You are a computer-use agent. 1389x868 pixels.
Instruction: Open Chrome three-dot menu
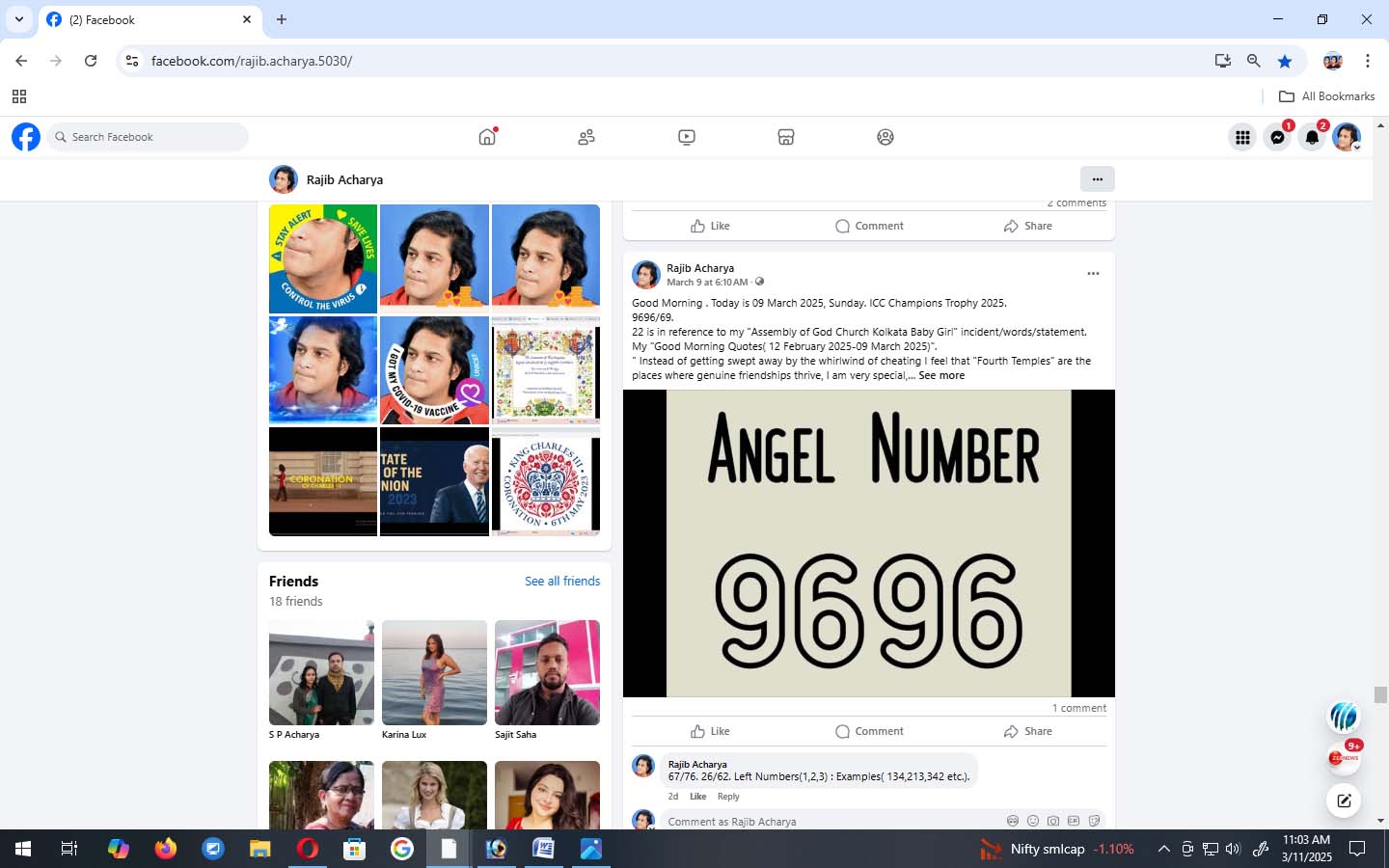pyautogui.click(x=1368, y=61)
